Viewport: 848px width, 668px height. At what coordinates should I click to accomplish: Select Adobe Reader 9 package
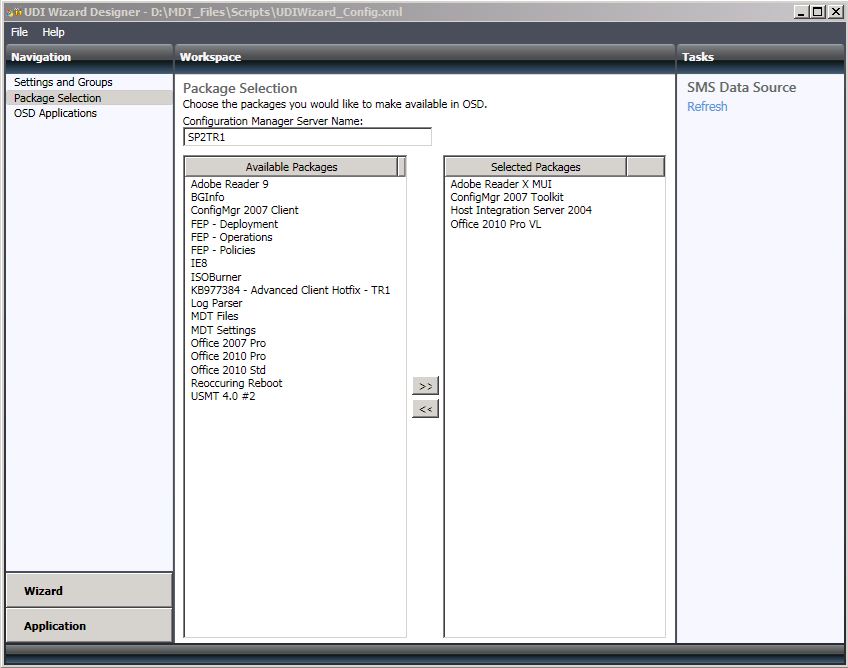click(x=229, y=184)
